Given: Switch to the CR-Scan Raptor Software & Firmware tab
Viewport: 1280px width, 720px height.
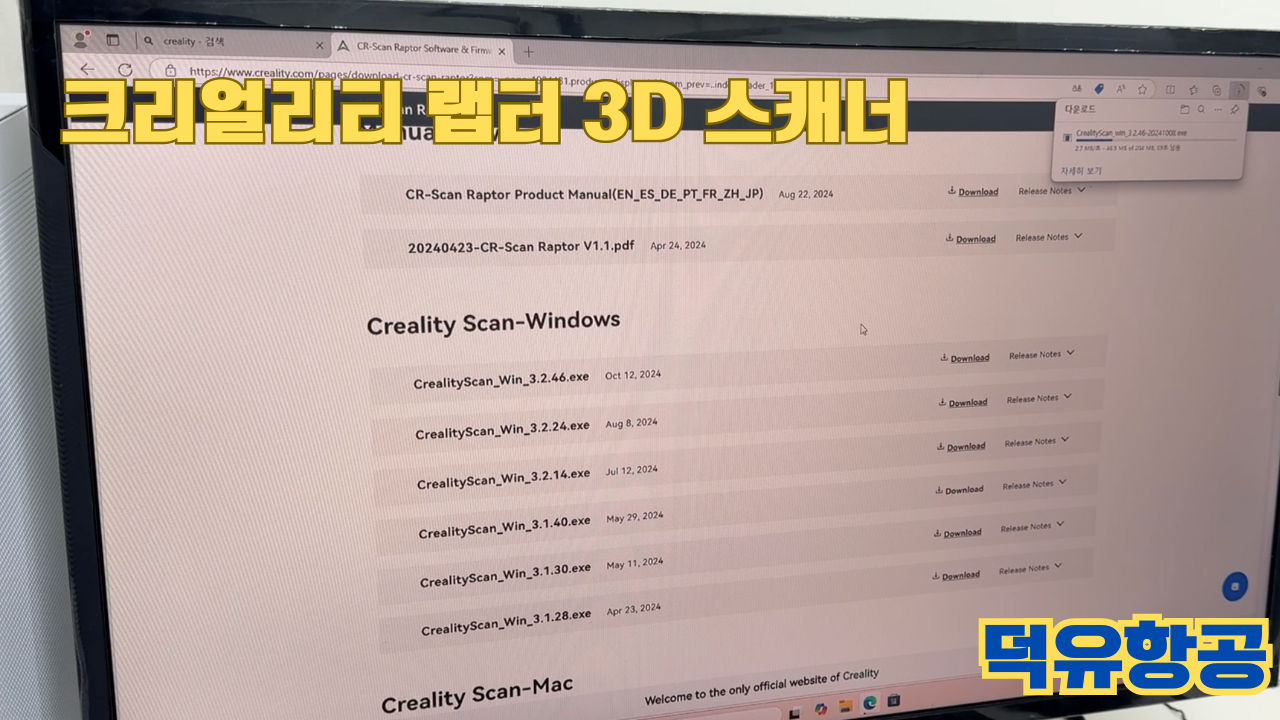Looking at the screenshot, I should pyautogui.click(x=420, y=48).
